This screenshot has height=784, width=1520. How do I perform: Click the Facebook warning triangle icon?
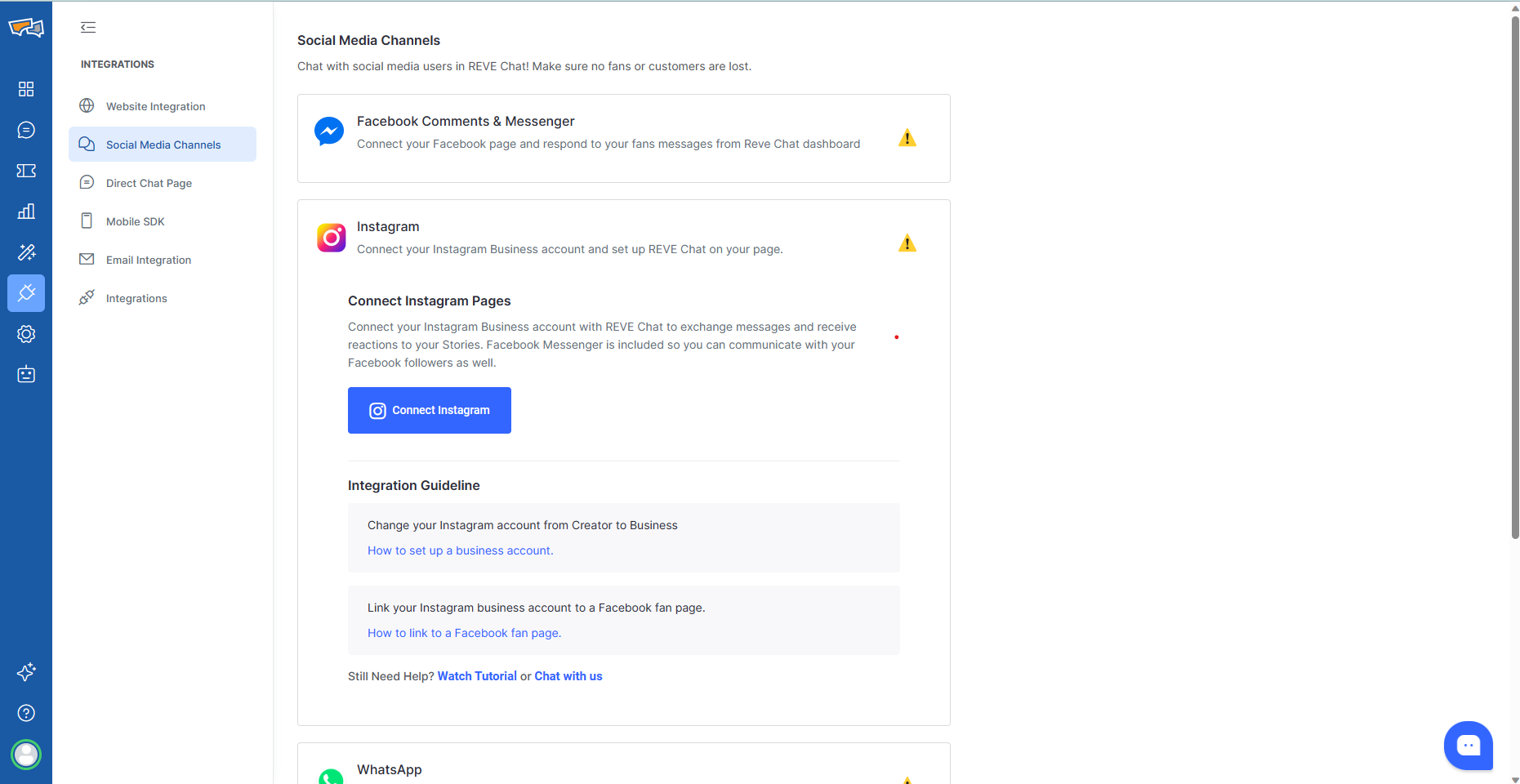tap(907, 138)
